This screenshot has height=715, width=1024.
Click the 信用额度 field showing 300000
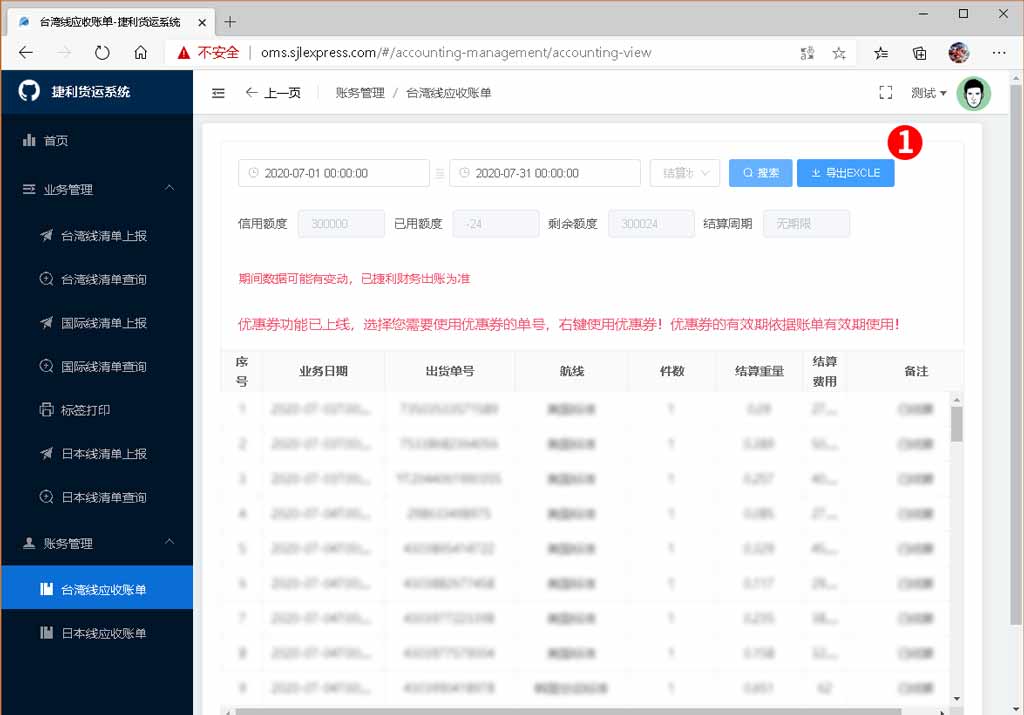pyautogui.click(x=341, y=224)
